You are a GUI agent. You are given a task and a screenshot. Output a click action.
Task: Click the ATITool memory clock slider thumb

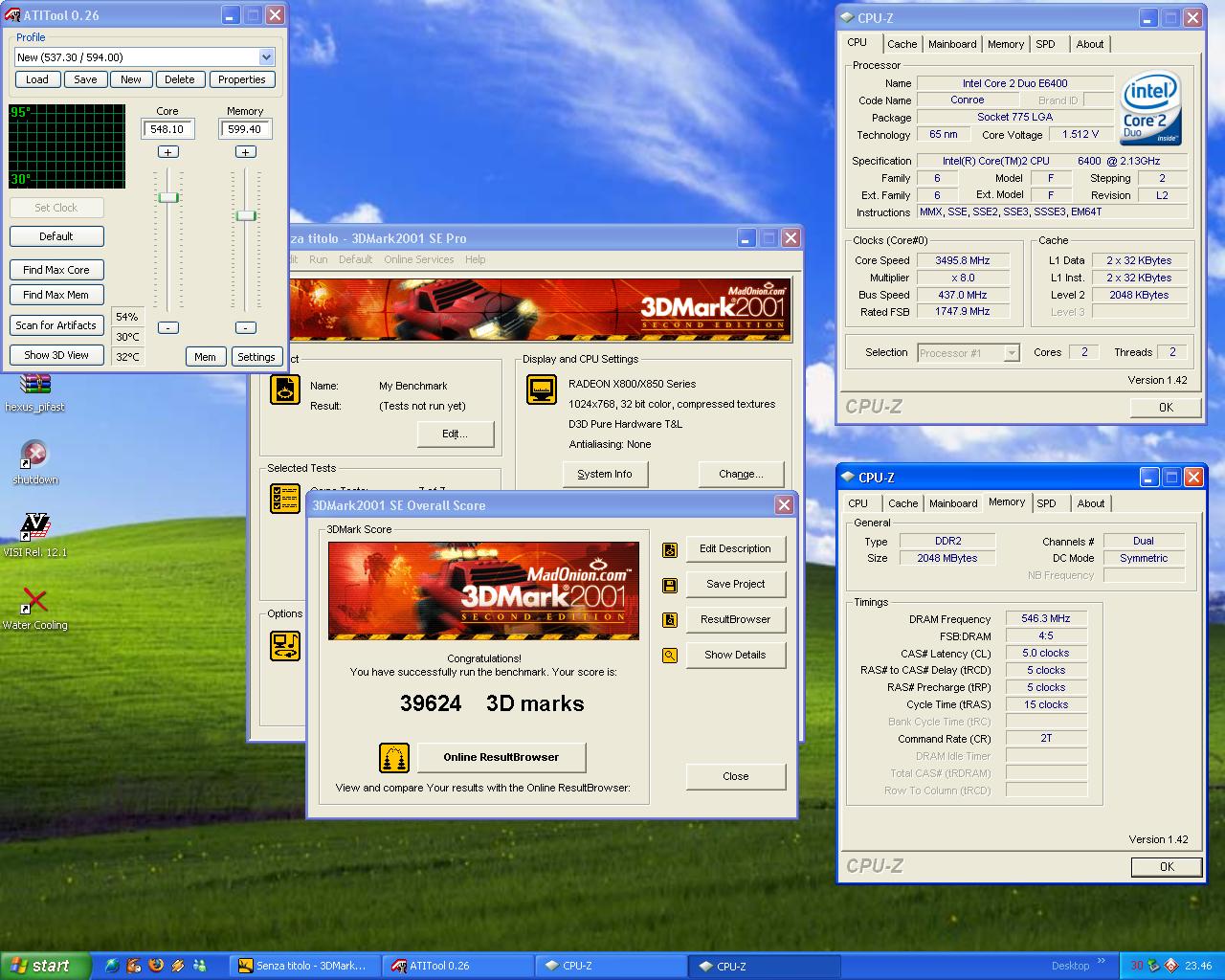246,215
